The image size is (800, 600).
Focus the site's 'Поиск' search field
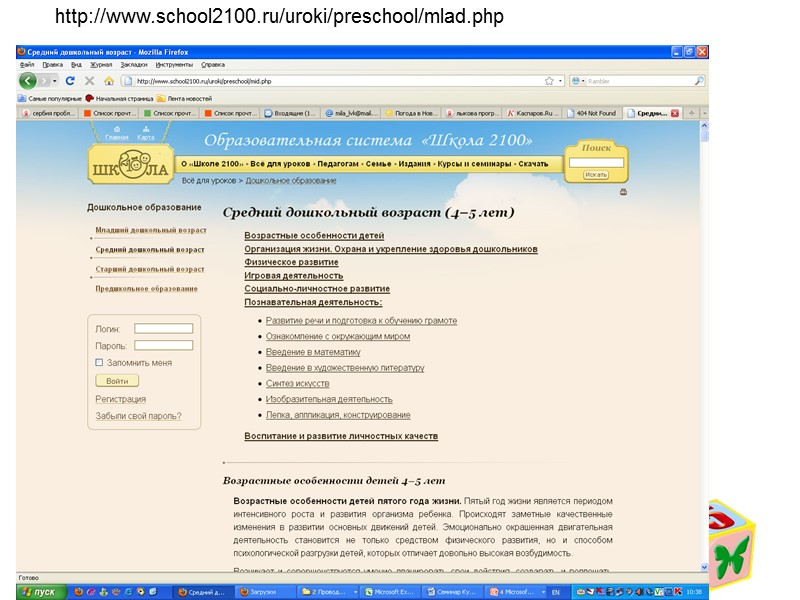(596, 162)
